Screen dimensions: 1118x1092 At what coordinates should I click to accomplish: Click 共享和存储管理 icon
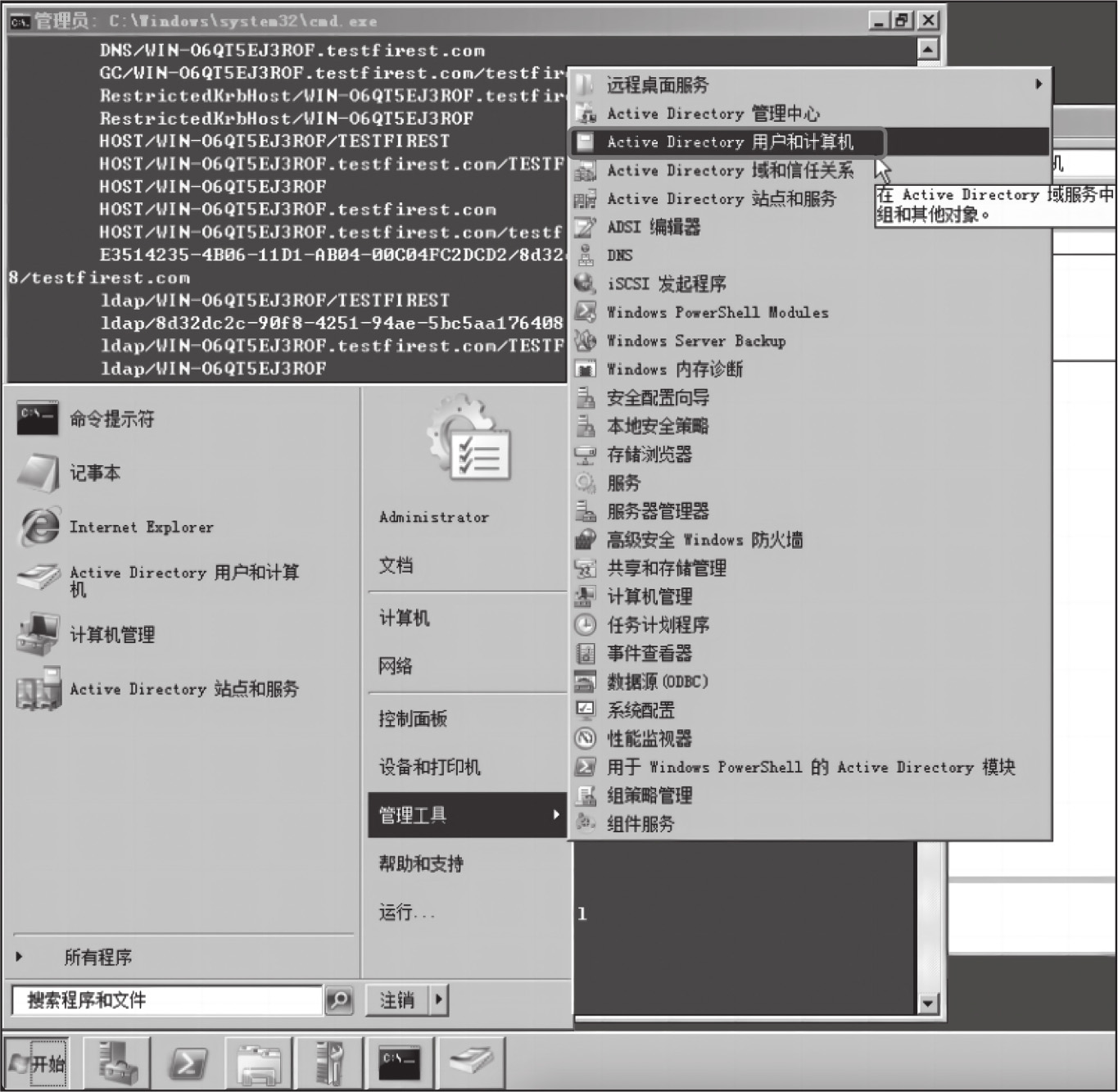pos(585,568)
